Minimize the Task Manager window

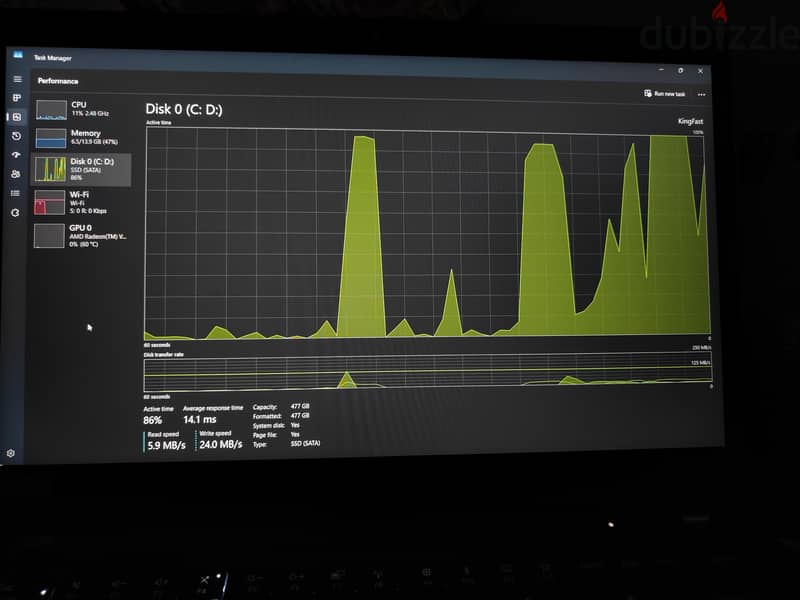[x=661, y=69]
